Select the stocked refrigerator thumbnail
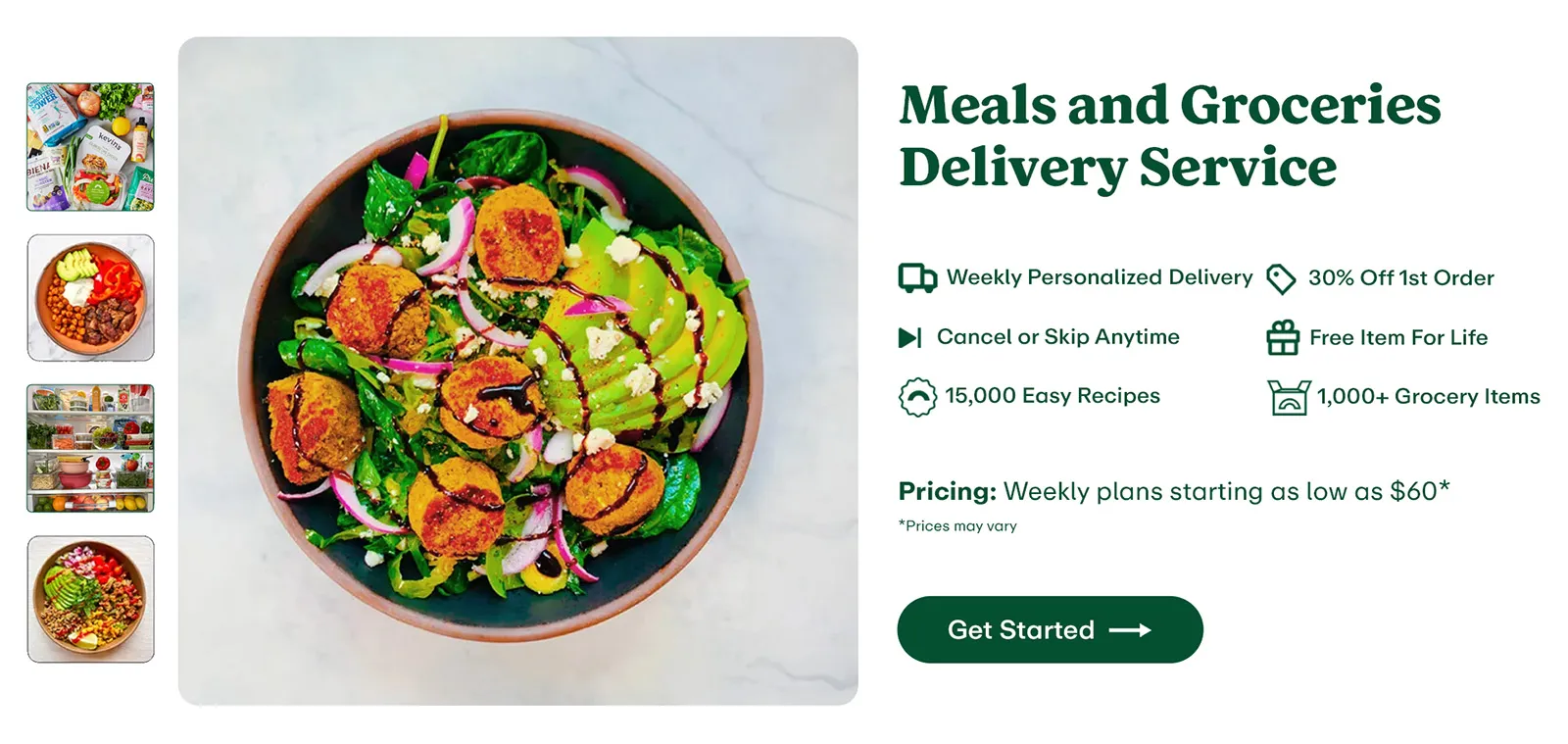 tap(90, 448)
